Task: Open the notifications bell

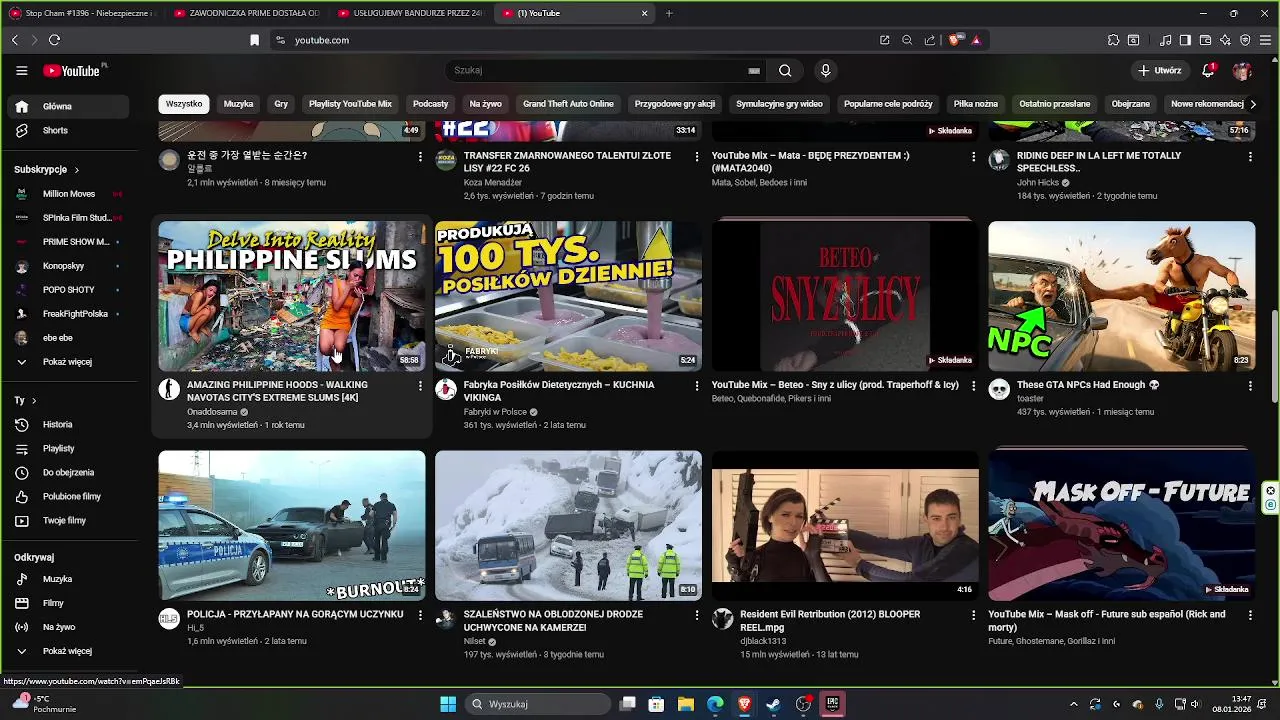Action: point(1209,71)
